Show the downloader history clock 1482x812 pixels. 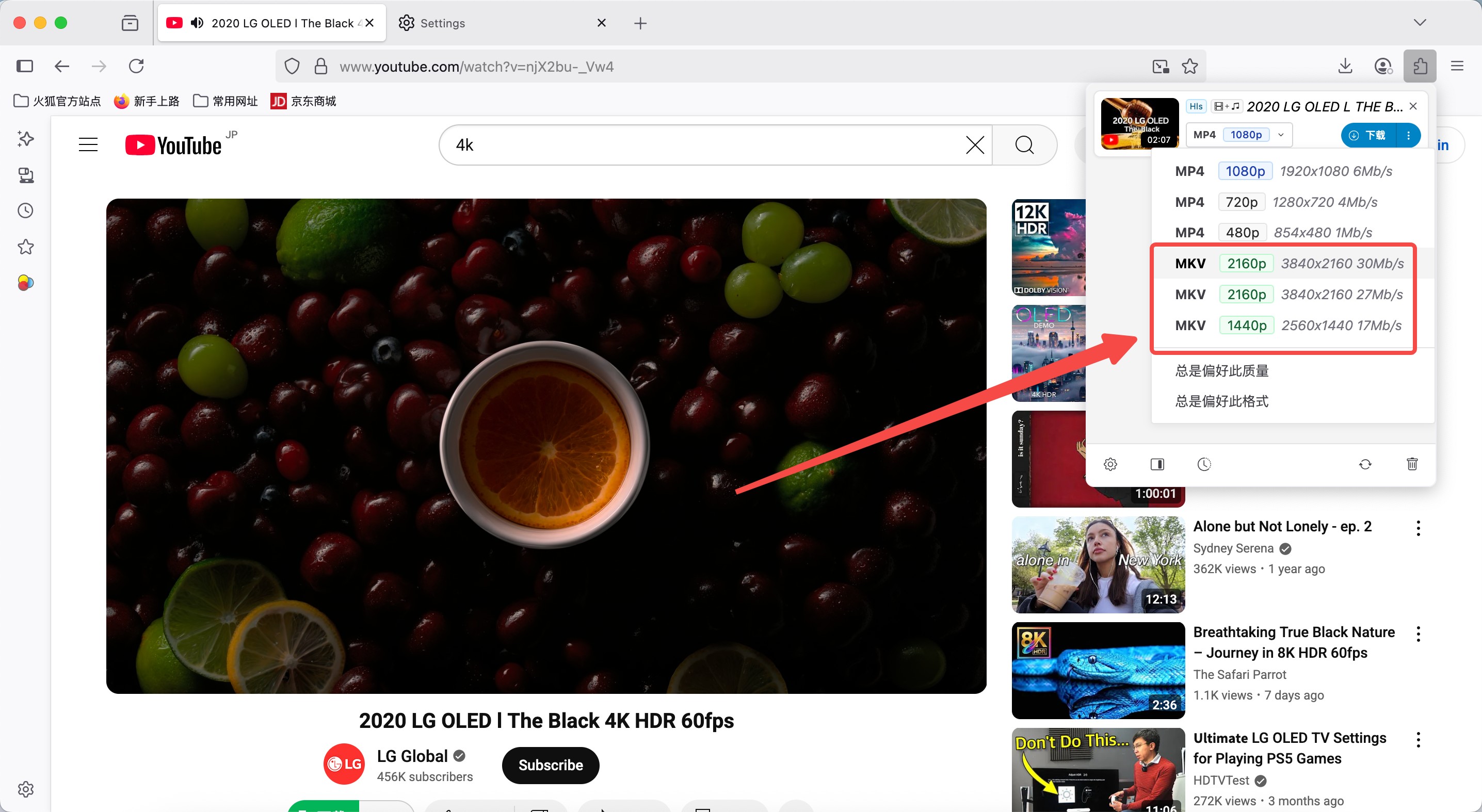click(x=1204, y=464)
